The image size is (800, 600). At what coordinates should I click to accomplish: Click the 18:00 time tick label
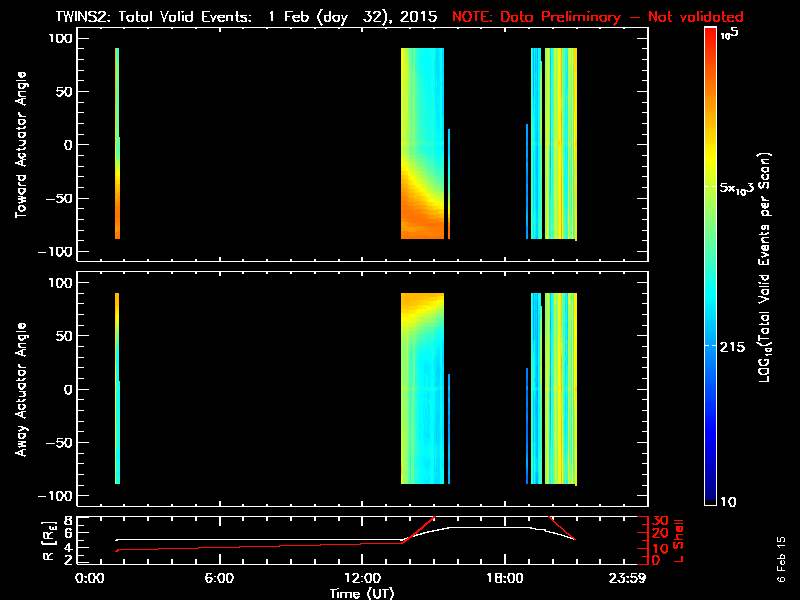tap(502, 578)
